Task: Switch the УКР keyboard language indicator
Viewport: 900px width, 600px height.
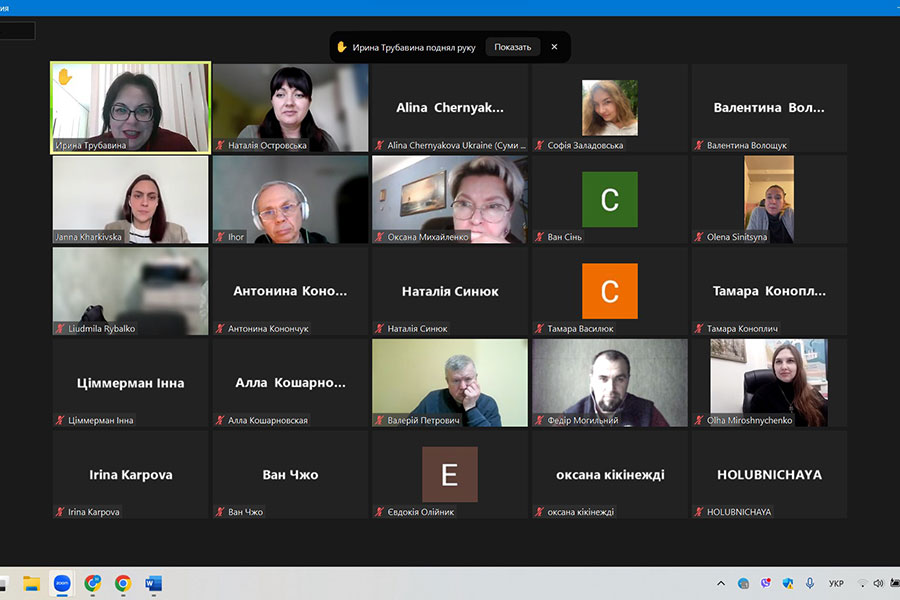Action: point(836,583)
